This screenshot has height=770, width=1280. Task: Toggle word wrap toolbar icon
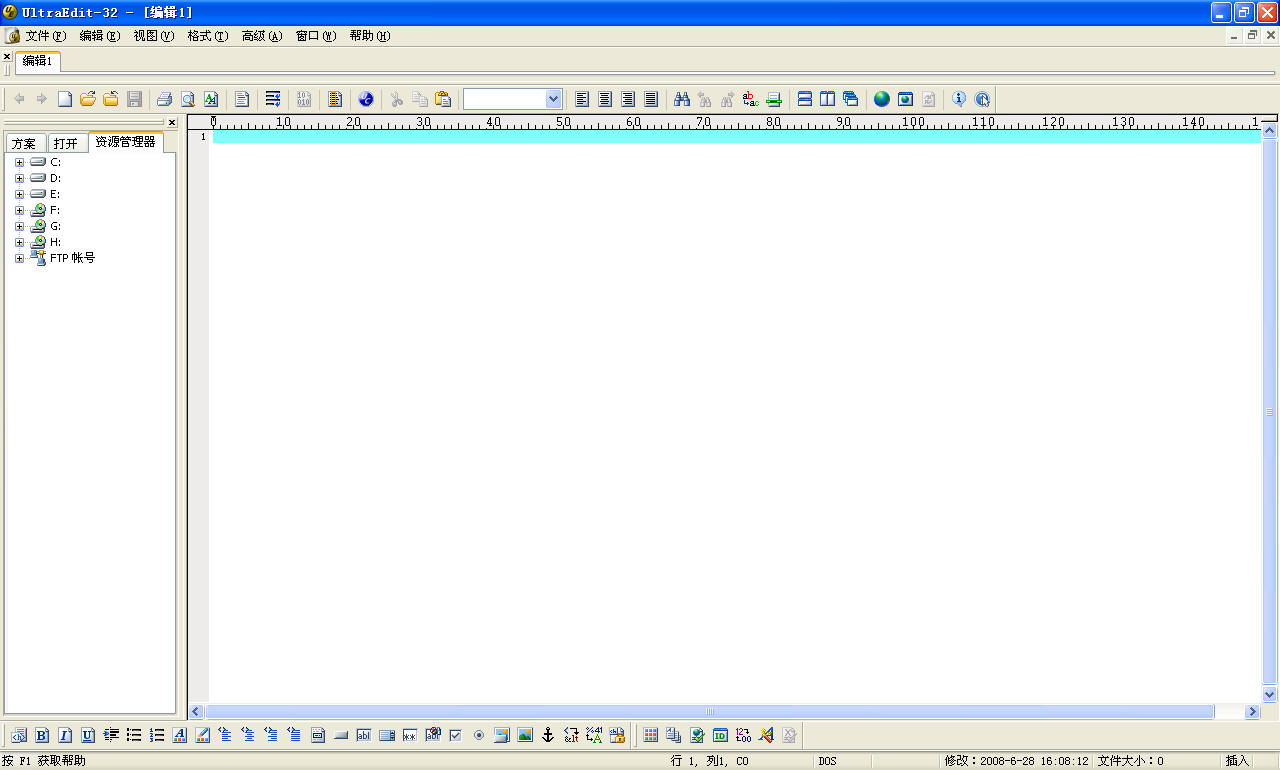pyautogui.click(x=273, y=99)
